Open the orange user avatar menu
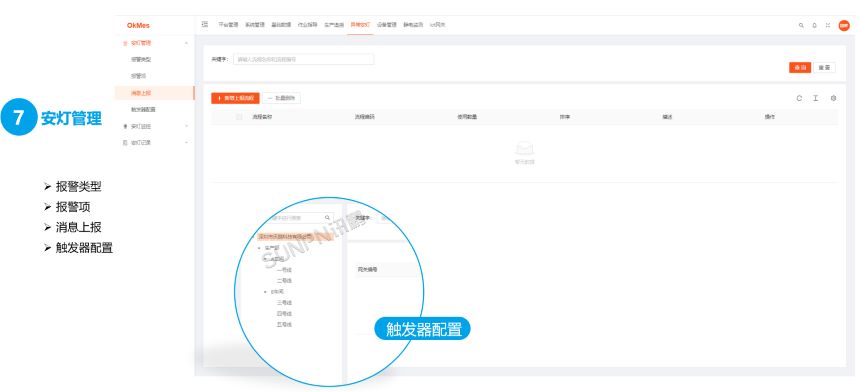The width and height of the screenshot is (860, 392). 844,25
